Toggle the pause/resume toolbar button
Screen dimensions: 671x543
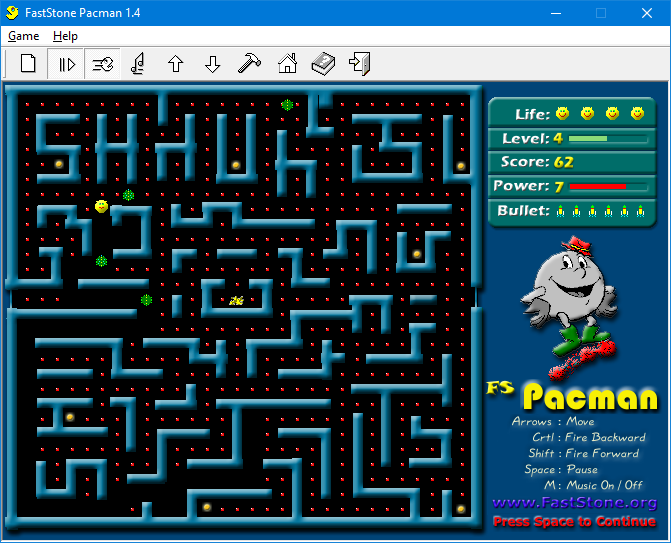pos(65,64)
